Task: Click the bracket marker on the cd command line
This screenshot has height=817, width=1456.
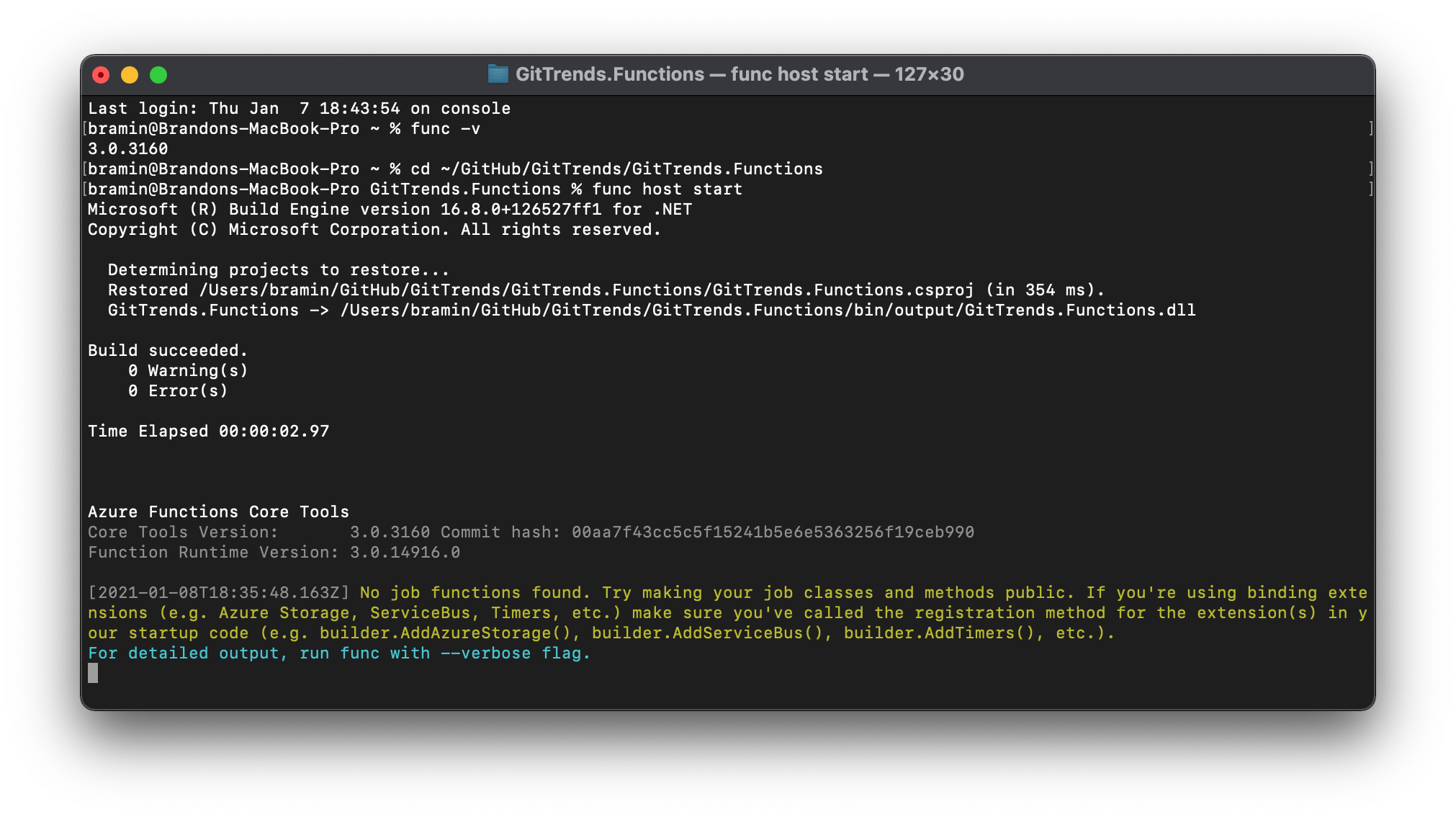Action: pos(1371,169)
